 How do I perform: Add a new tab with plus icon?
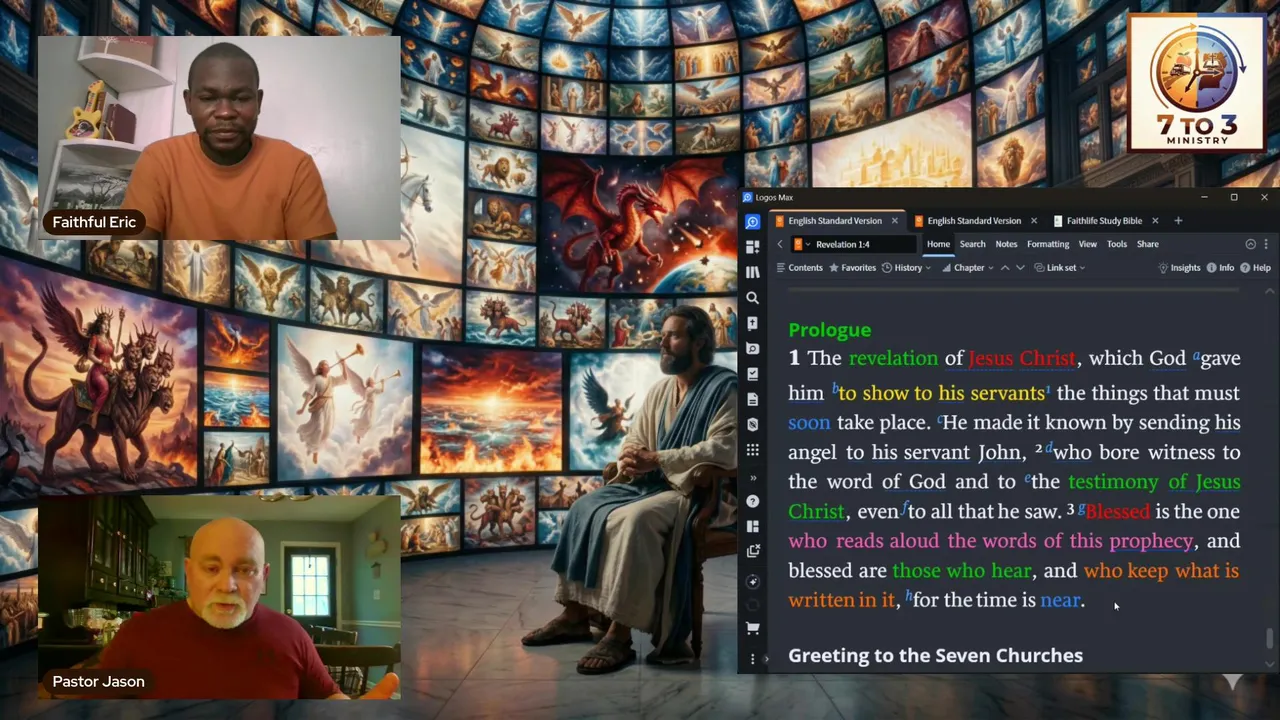(x=1178, y=221)
